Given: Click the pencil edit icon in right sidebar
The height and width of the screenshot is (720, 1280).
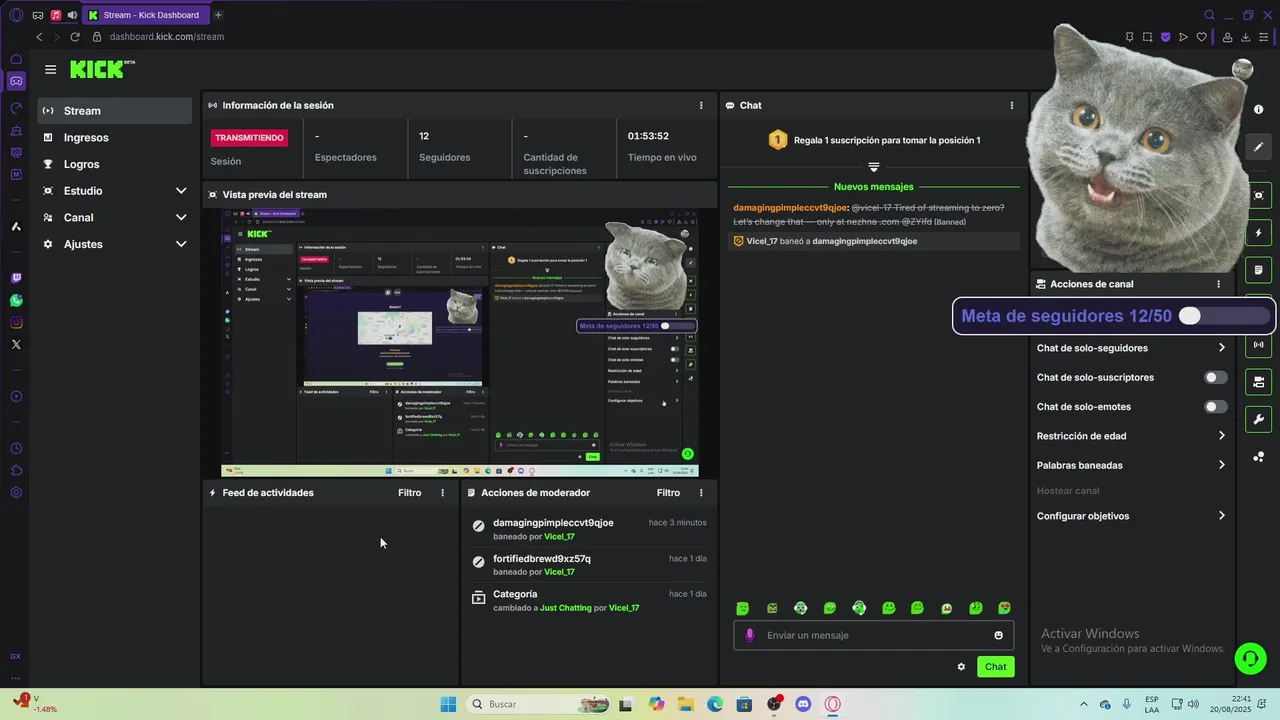Looking at the screenshot, I should (x=1259, y=146).
